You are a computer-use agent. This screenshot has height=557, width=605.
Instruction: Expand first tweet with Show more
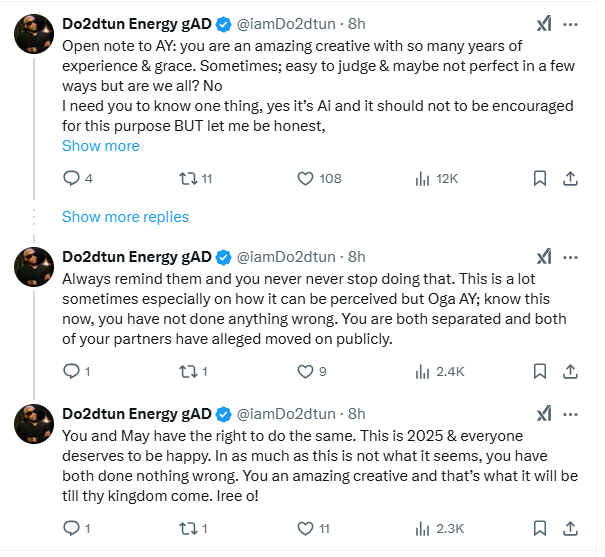click(x=101, y=146)
